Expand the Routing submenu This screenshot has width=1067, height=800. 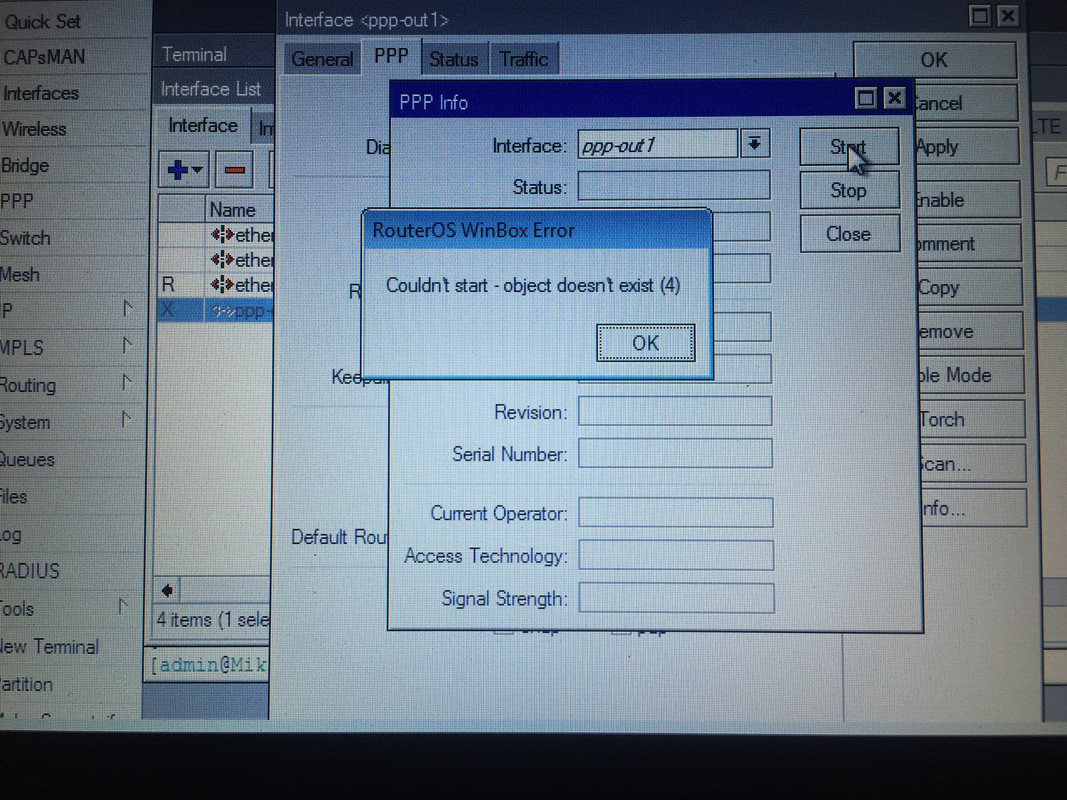126,383
